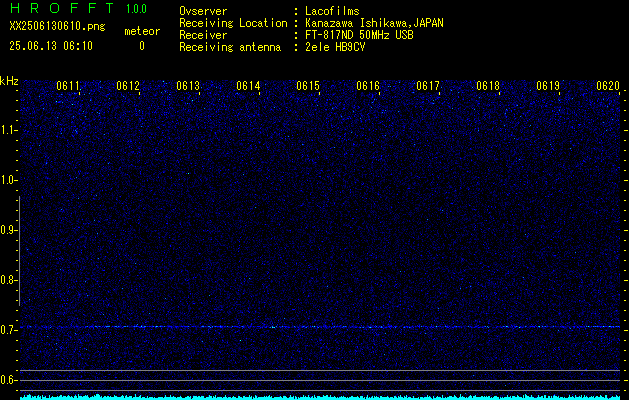
Task: Click the 0613 time marker
Action: [x=188, y=86]
